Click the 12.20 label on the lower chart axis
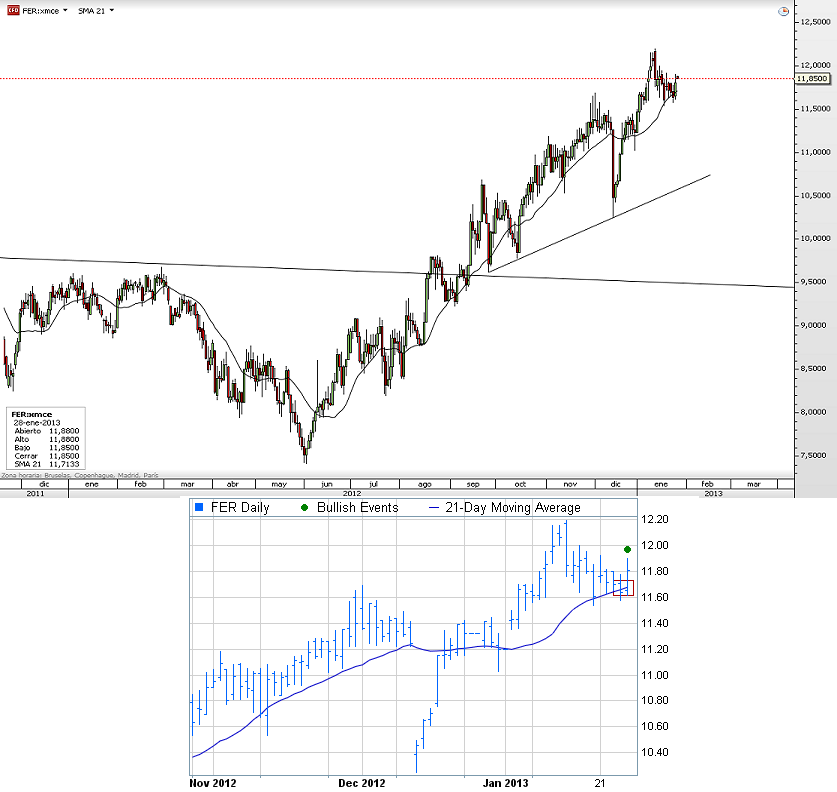The width and height of the screenshot is (837, 792). (654, 519)
